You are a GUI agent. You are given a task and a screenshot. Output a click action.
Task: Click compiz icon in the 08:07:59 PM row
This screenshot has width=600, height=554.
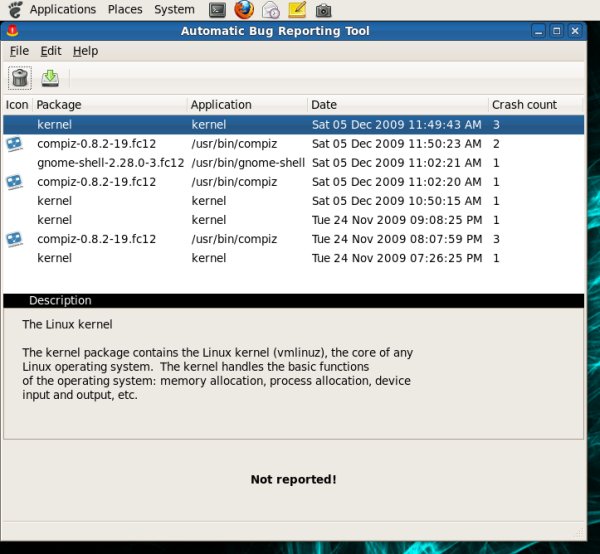[15, 240]
